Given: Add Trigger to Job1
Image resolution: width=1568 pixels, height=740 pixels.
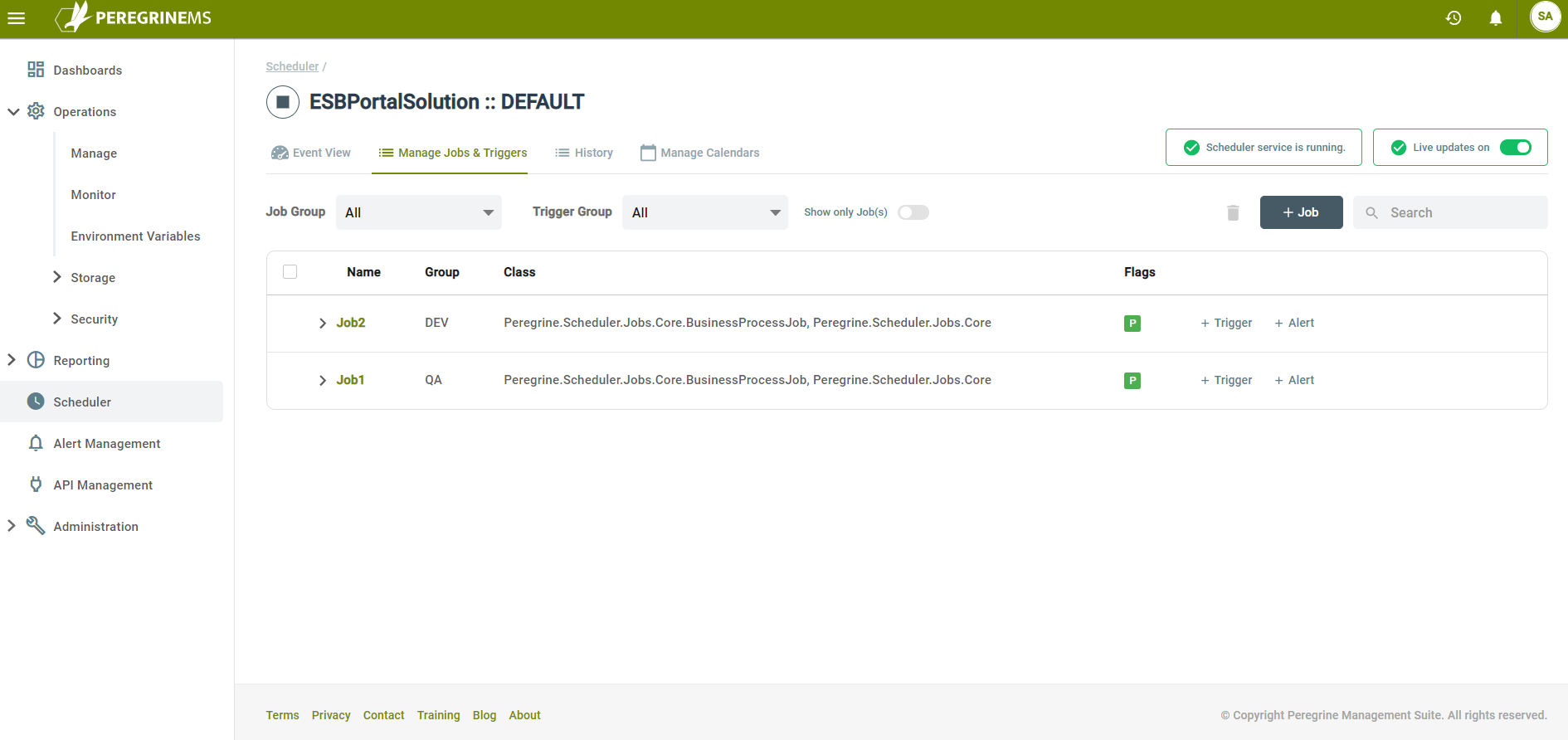Looking at the screenshot, I should coord(1226,380).
